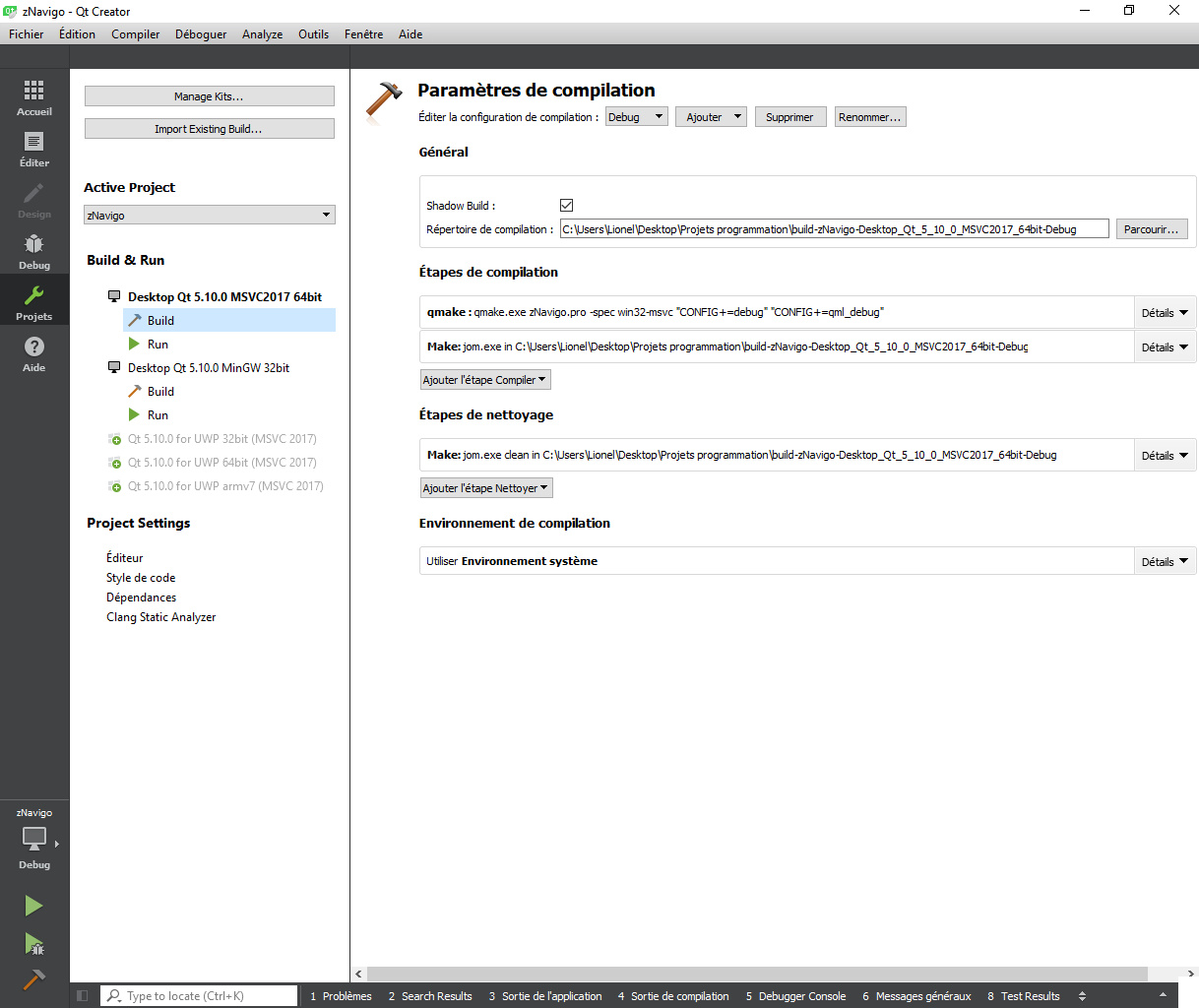This screenshot has width=1199, height=1008.
Task: Open the Accueil welcome mode
Action: 33,98
